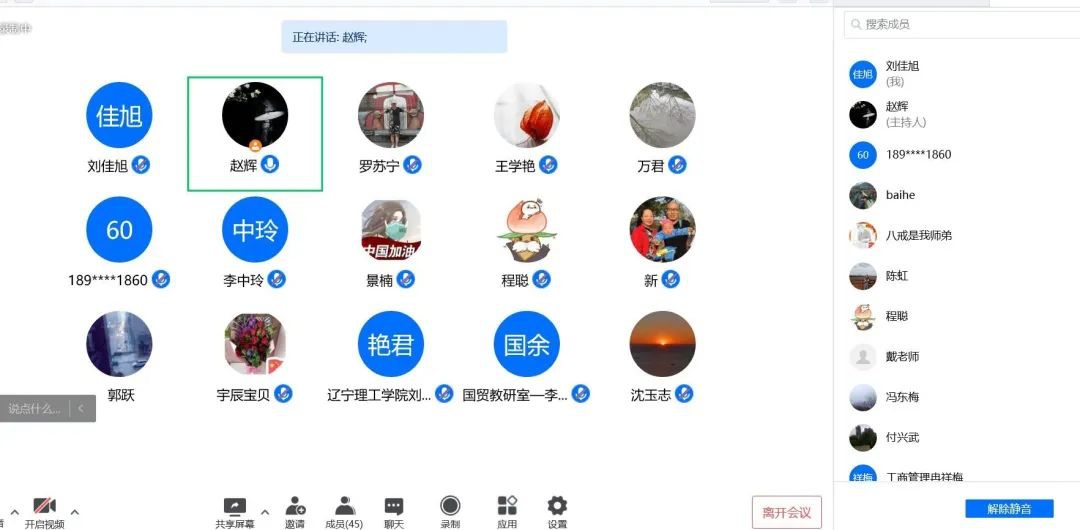The height and width of the screenshot is (530, 1080).
Task: Click the unmute button in member panel
Action: (1009, 509)
